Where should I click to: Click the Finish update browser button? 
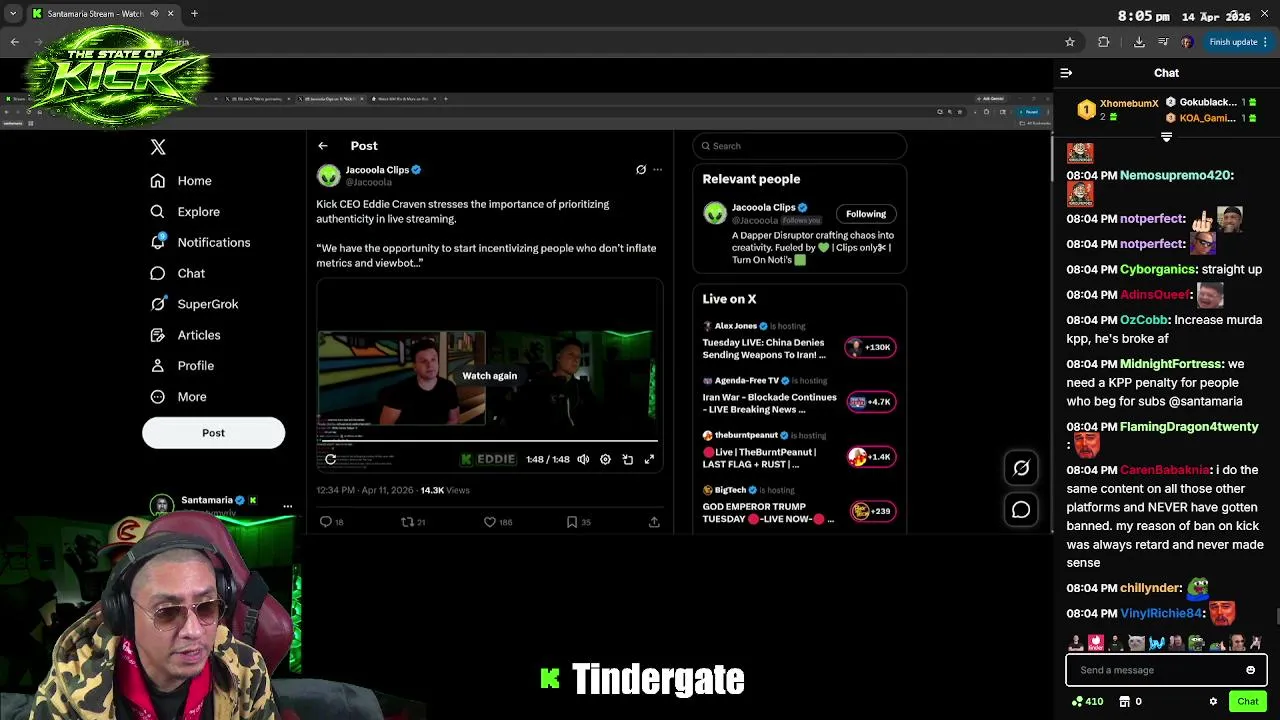click(x=1238, y=42)
